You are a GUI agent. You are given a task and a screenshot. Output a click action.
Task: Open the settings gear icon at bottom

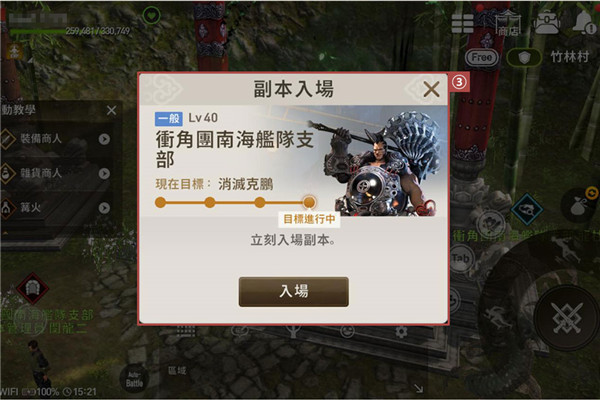[401, 331]
